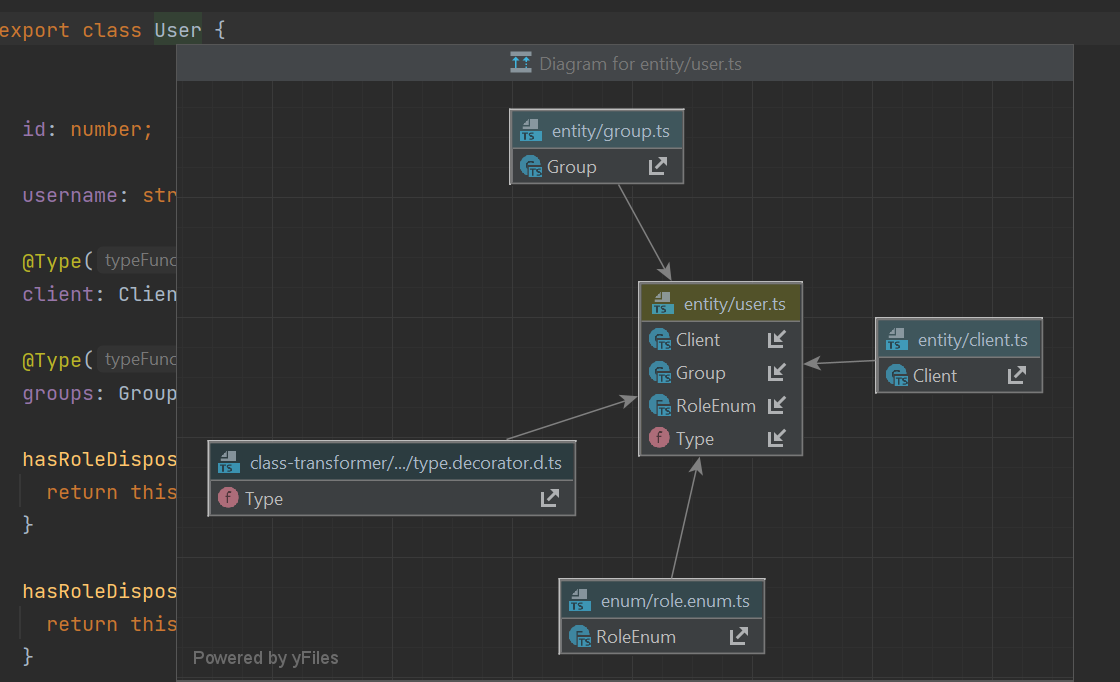The height and width of the screenshot is (682, 1120).
Task: Click the export arrow icon beside RoleEnum in role.enum.ts
Action: pyautogui.click(x=738, y=636)
